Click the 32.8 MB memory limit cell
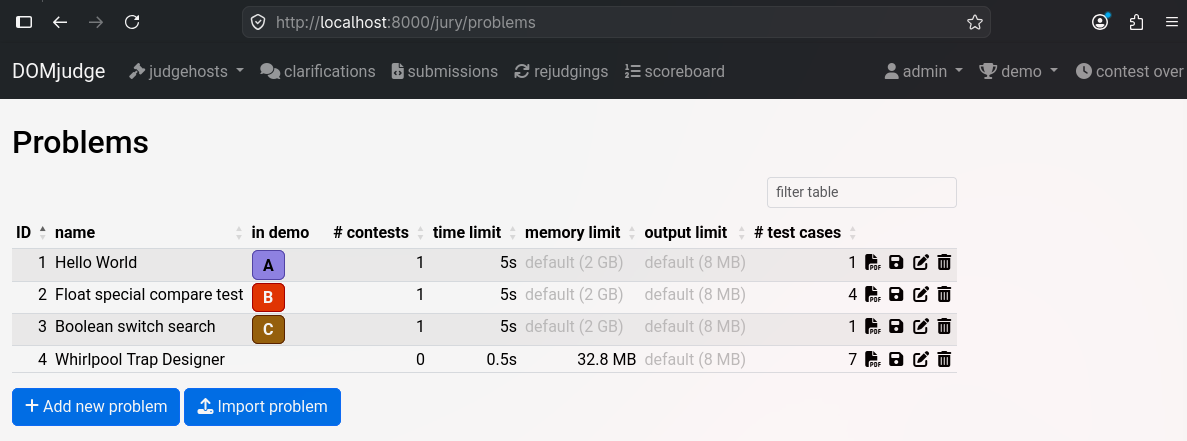The width and height of the screenshot is (1187, 441). [606, 359]
